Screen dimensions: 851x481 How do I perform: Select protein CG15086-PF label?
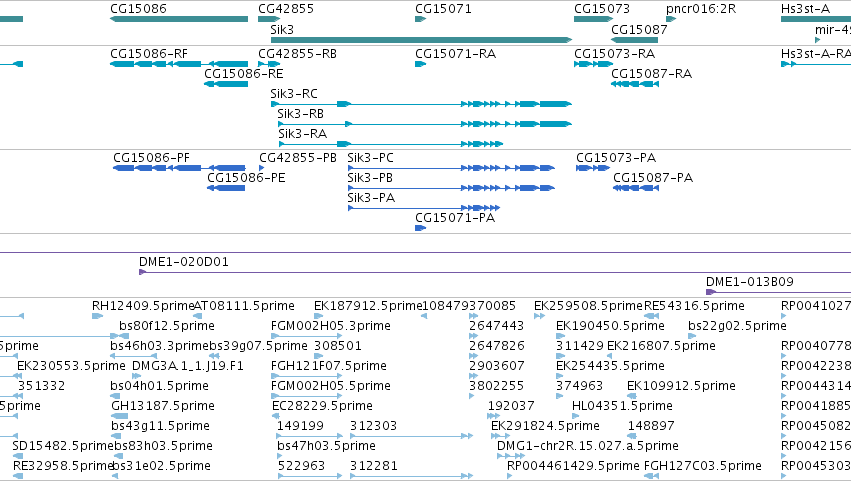click(x=151, y=158)
